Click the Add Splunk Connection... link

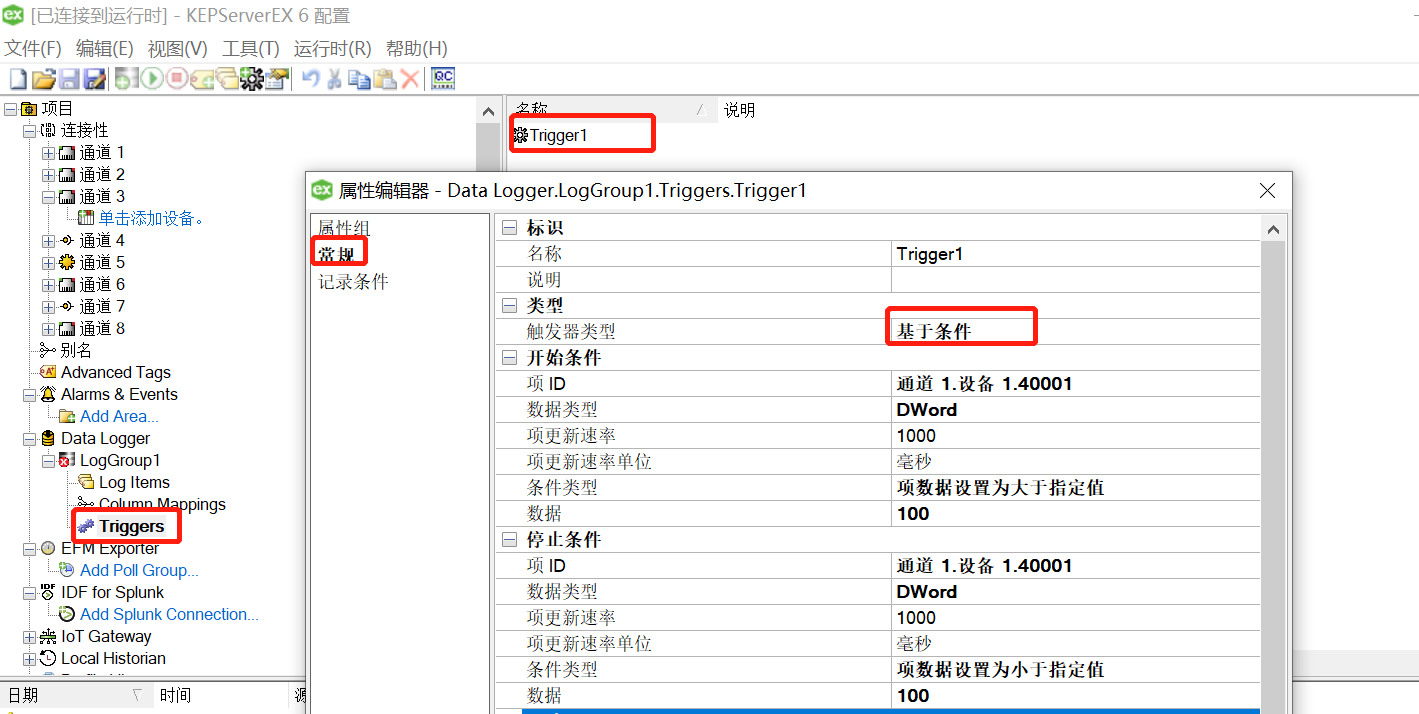(x=169, y=614)
